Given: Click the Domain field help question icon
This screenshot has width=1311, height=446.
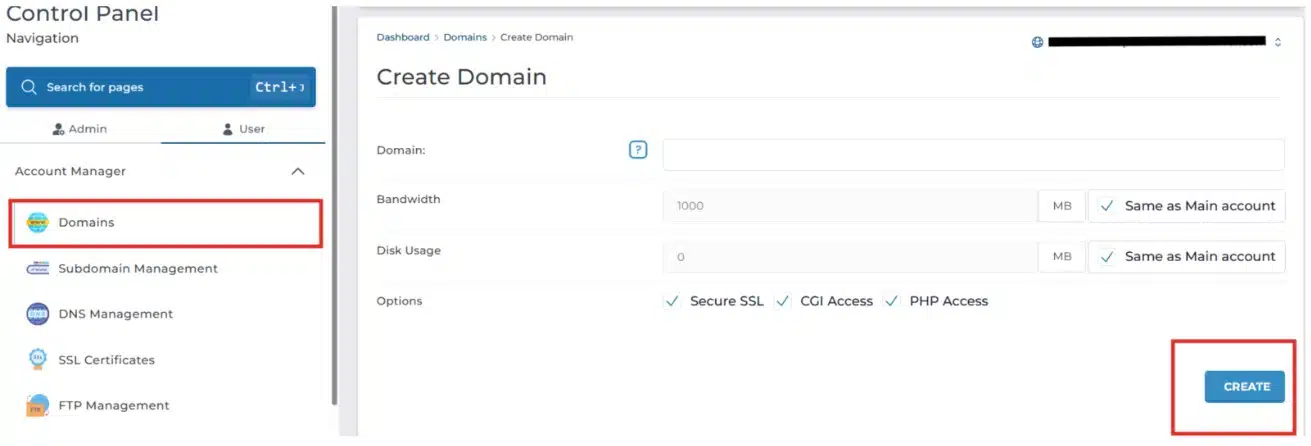Looking at the screenshot, I should pos(638,150).
